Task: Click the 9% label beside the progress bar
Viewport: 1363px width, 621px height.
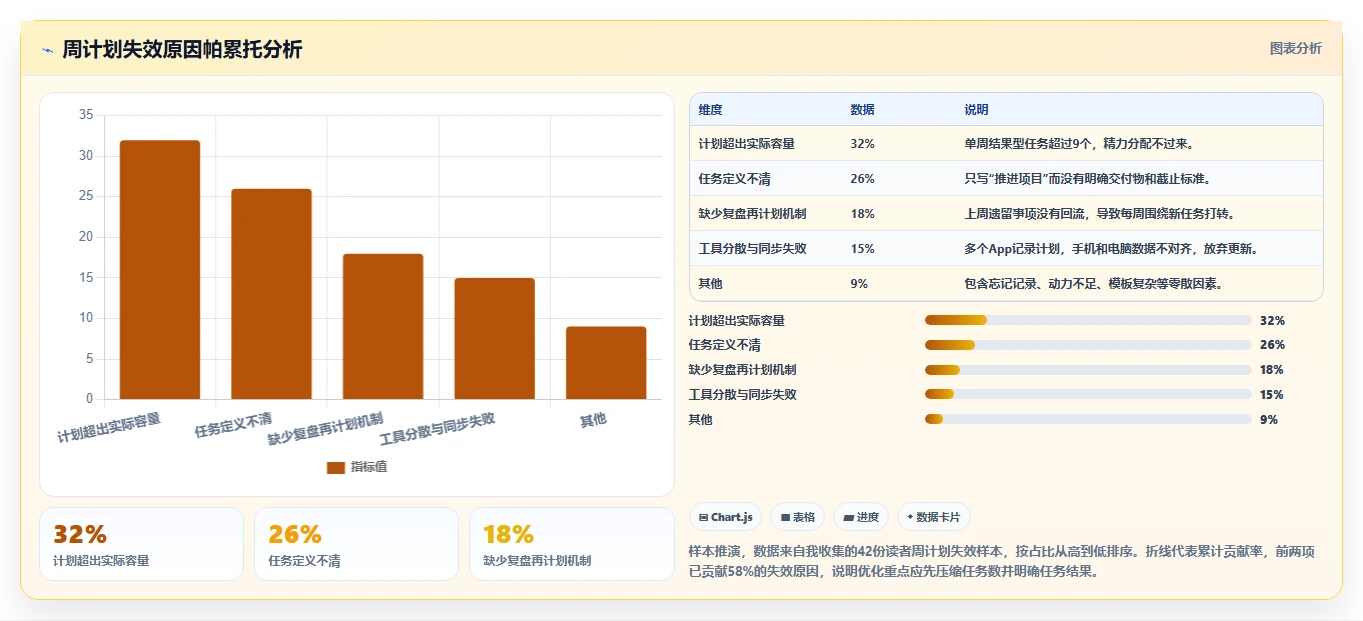Action: coord(1269,420)
